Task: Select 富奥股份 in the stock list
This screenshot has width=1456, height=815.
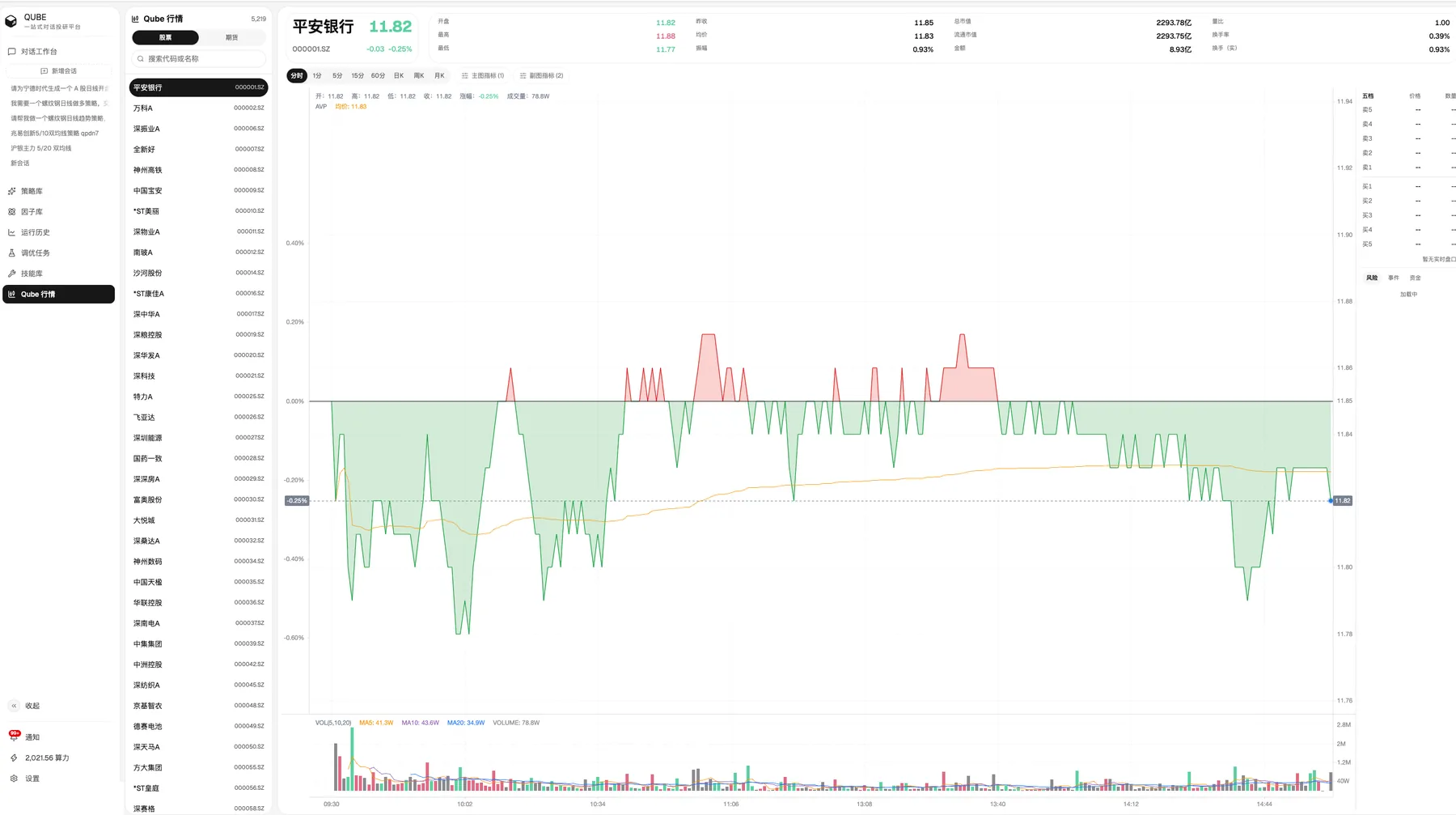Action: pos(199,500)
